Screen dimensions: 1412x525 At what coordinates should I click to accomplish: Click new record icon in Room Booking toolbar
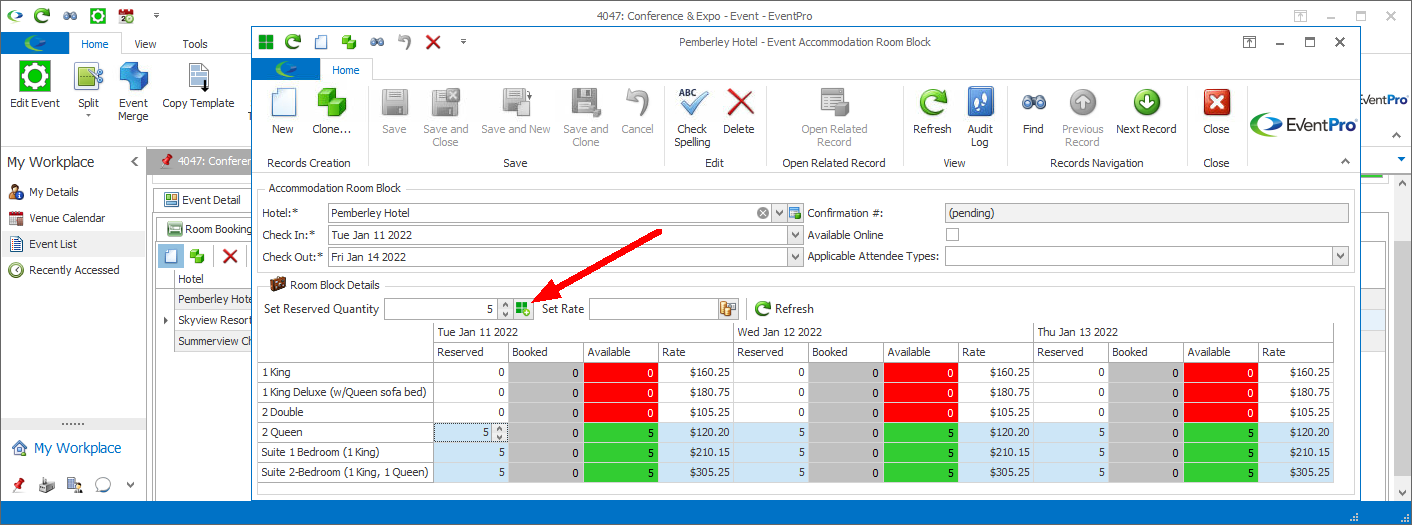tap(170, 256)
